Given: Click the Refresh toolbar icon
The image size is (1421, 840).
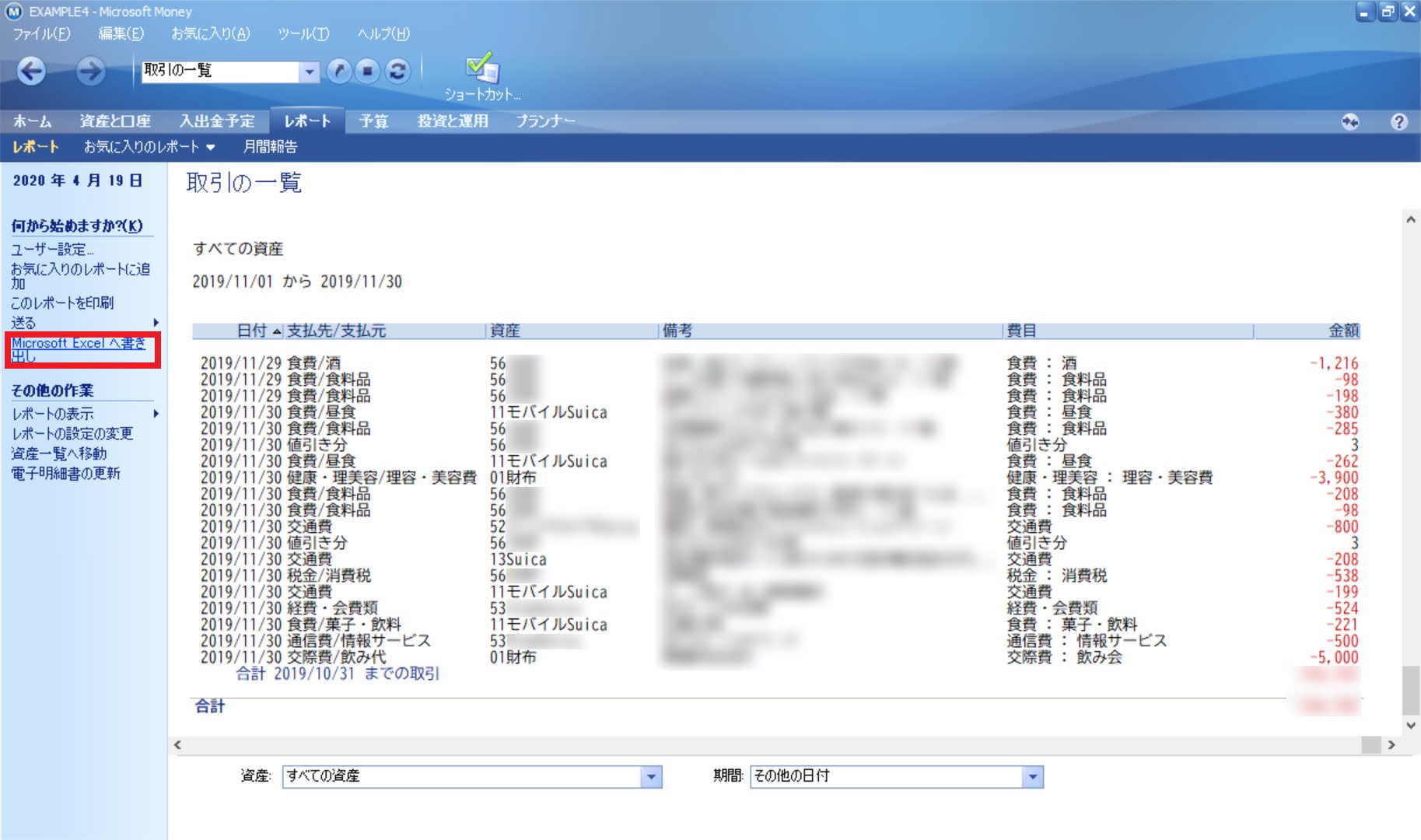Looking at the screenshot, I should pyautogui.click(x=397, y=71).
